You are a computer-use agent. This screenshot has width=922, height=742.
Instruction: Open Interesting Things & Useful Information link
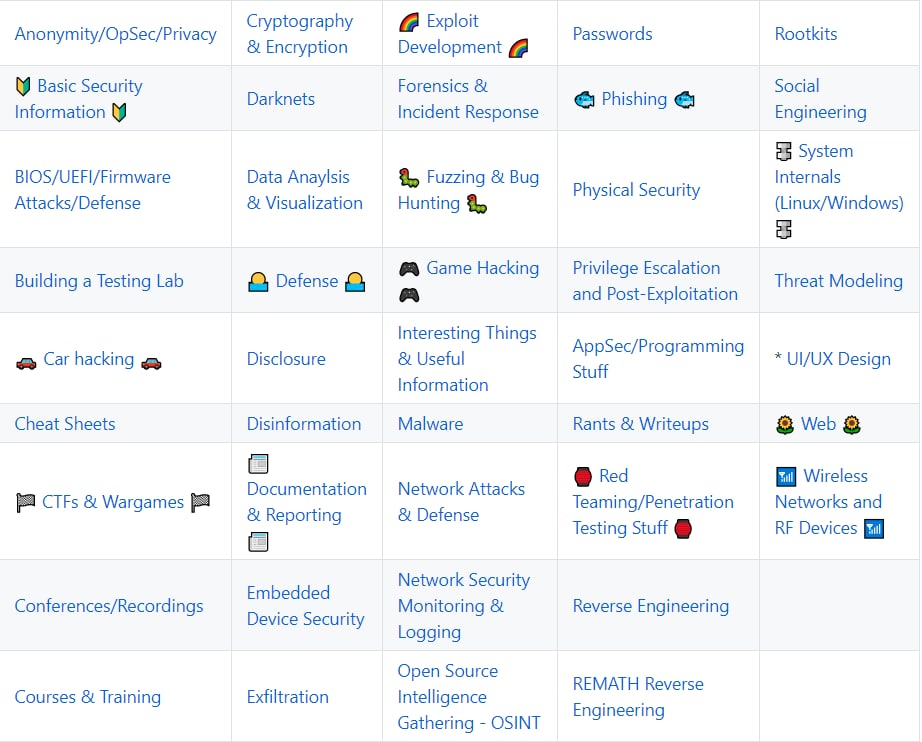tap(467, 359)
